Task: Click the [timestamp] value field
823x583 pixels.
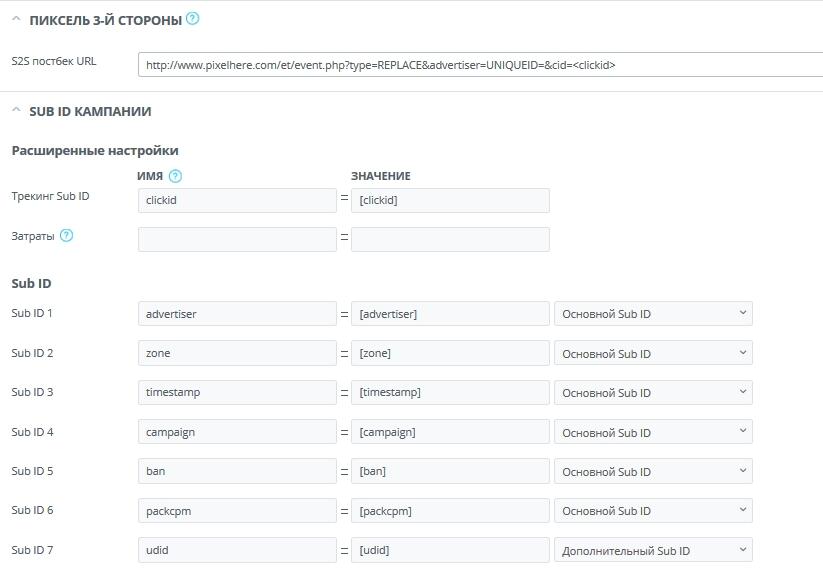Action: pos(450,392)
